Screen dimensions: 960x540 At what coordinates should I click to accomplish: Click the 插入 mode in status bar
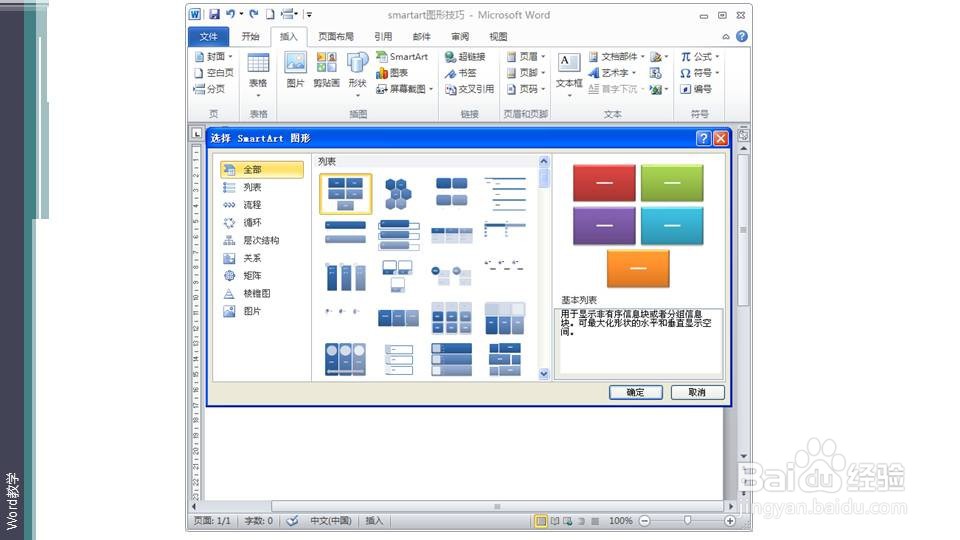coord(374,521)
